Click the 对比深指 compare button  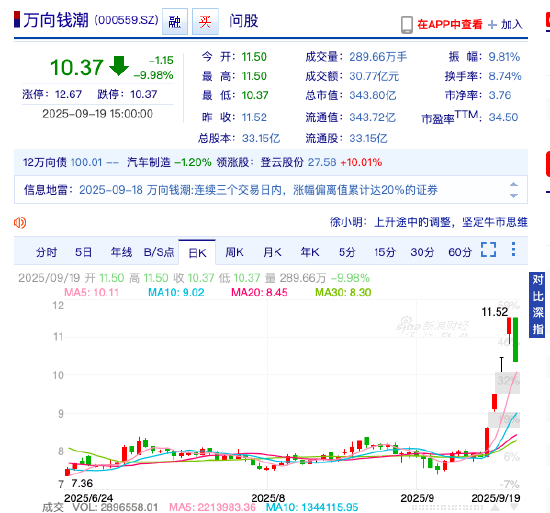(x=537, y=304)
